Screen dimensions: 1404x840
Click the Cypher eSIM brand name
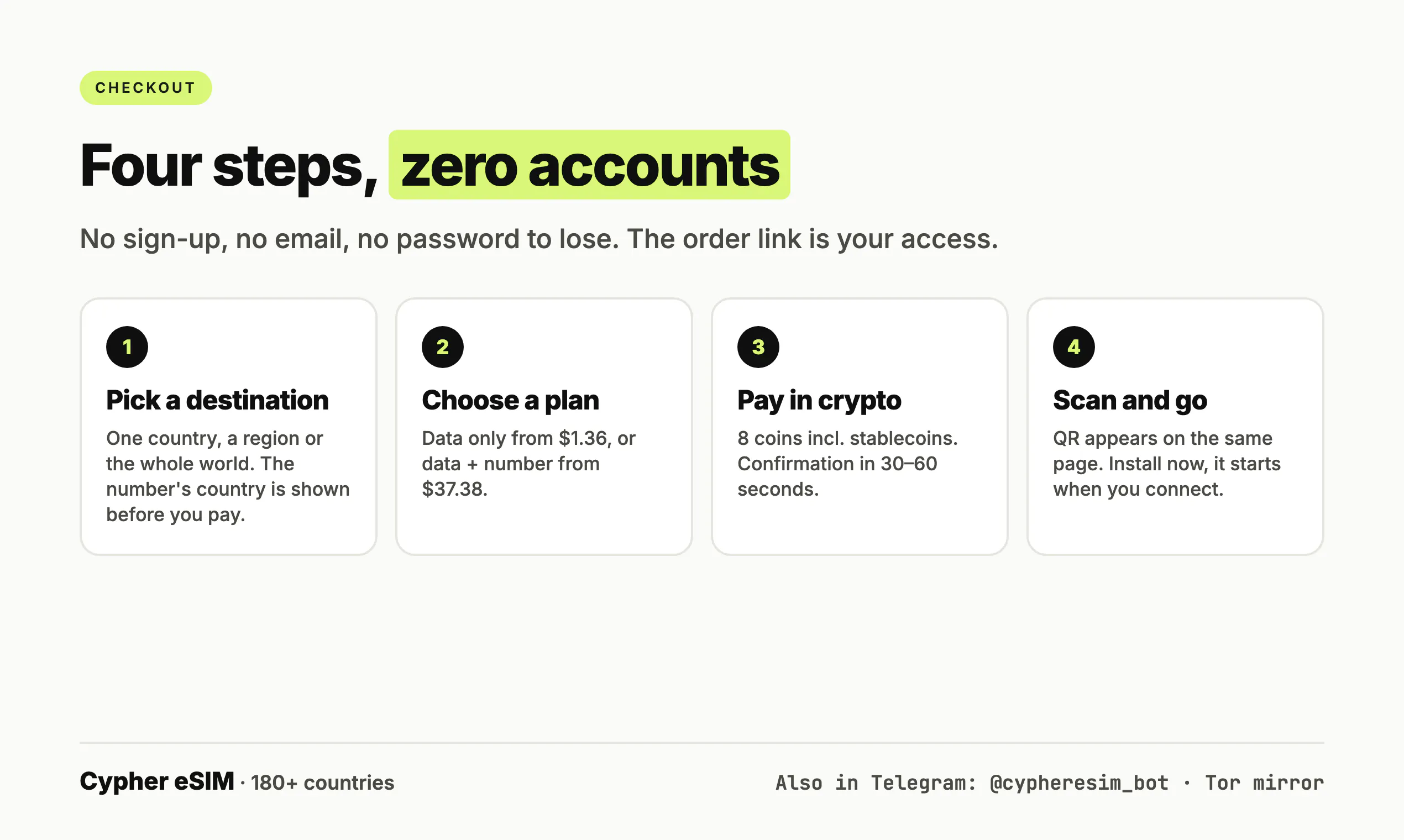tap(157, 781)
